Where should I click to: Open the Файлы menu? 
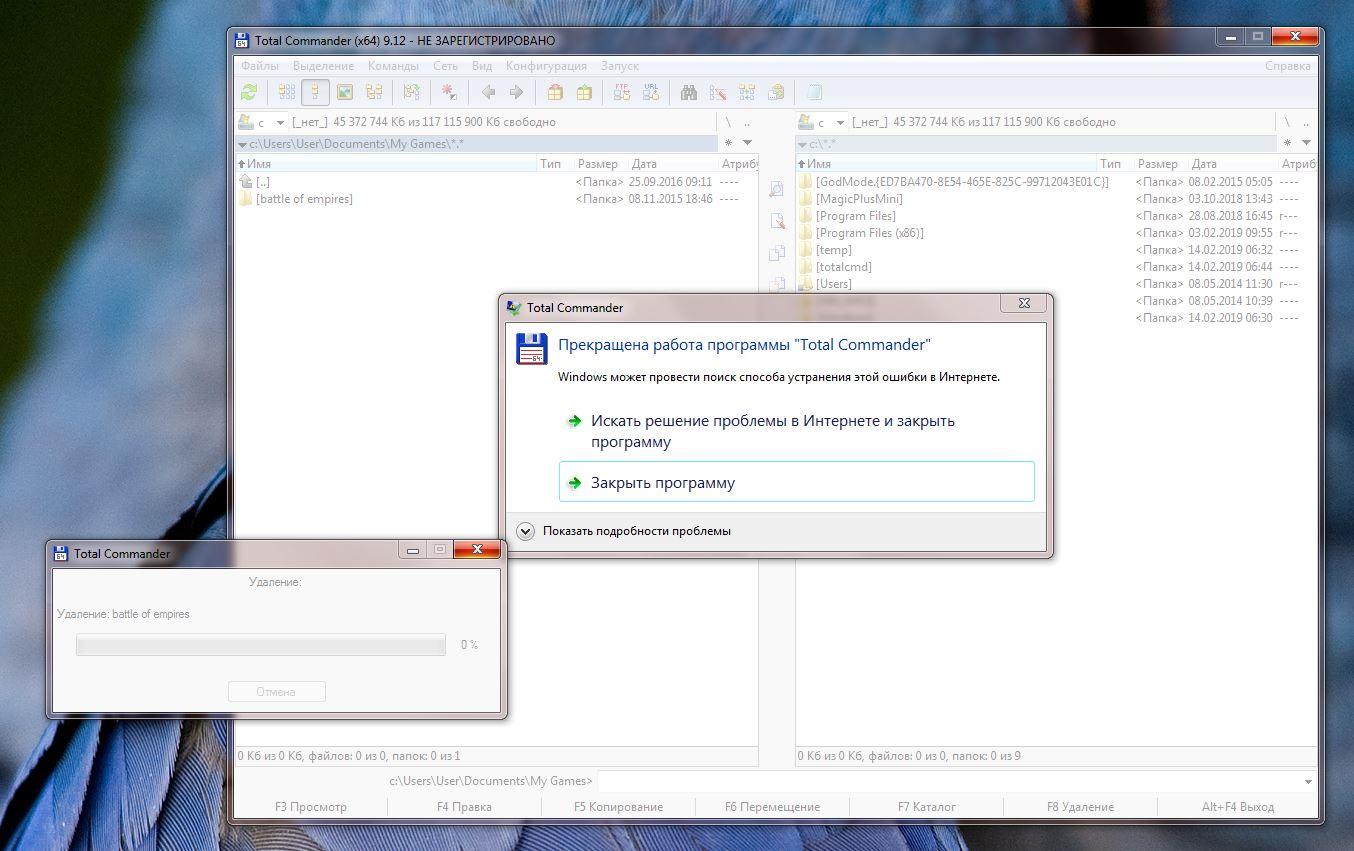pos(260,66)
